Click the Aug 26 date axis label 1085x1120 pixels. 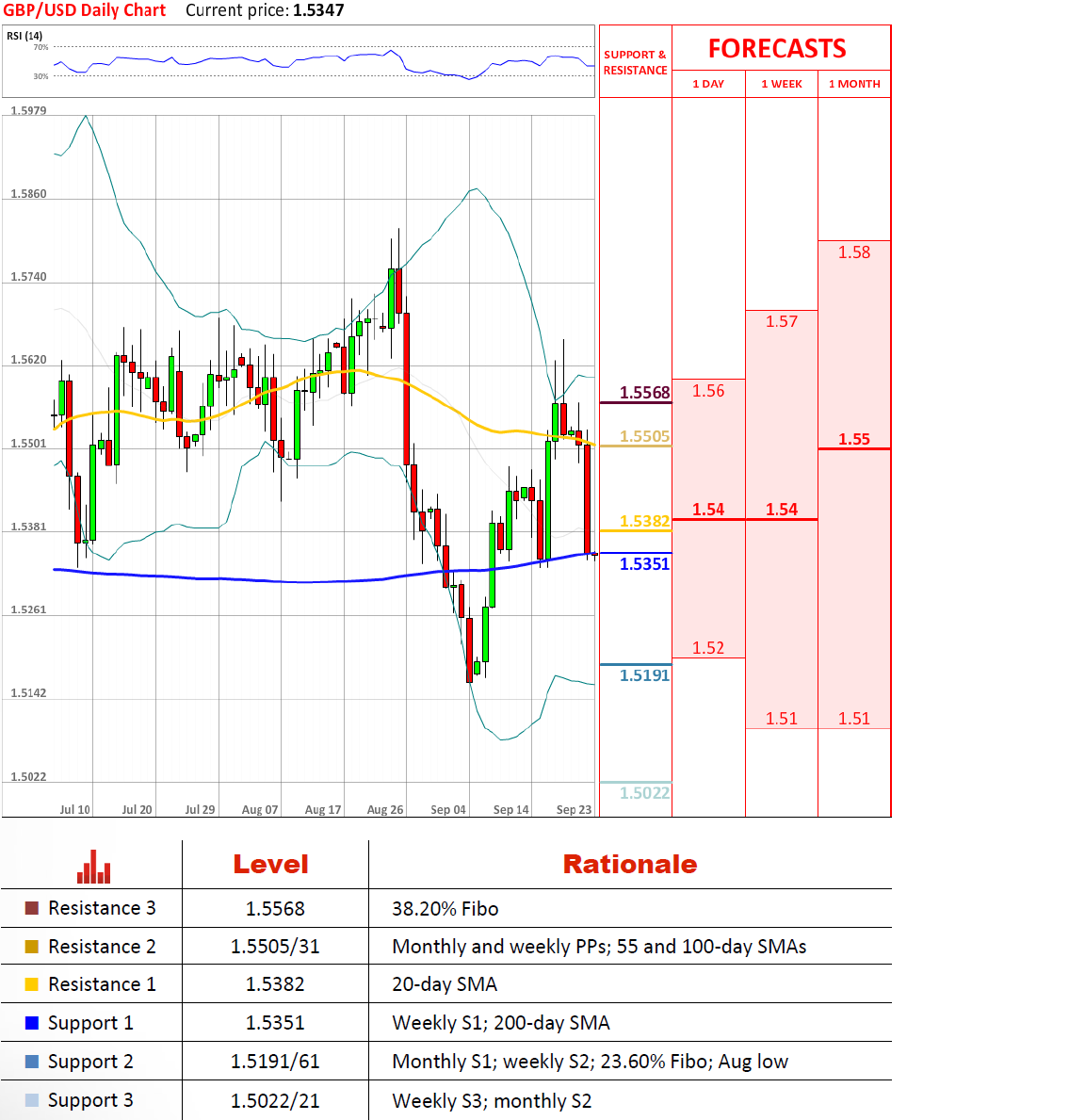click(385, 809)
